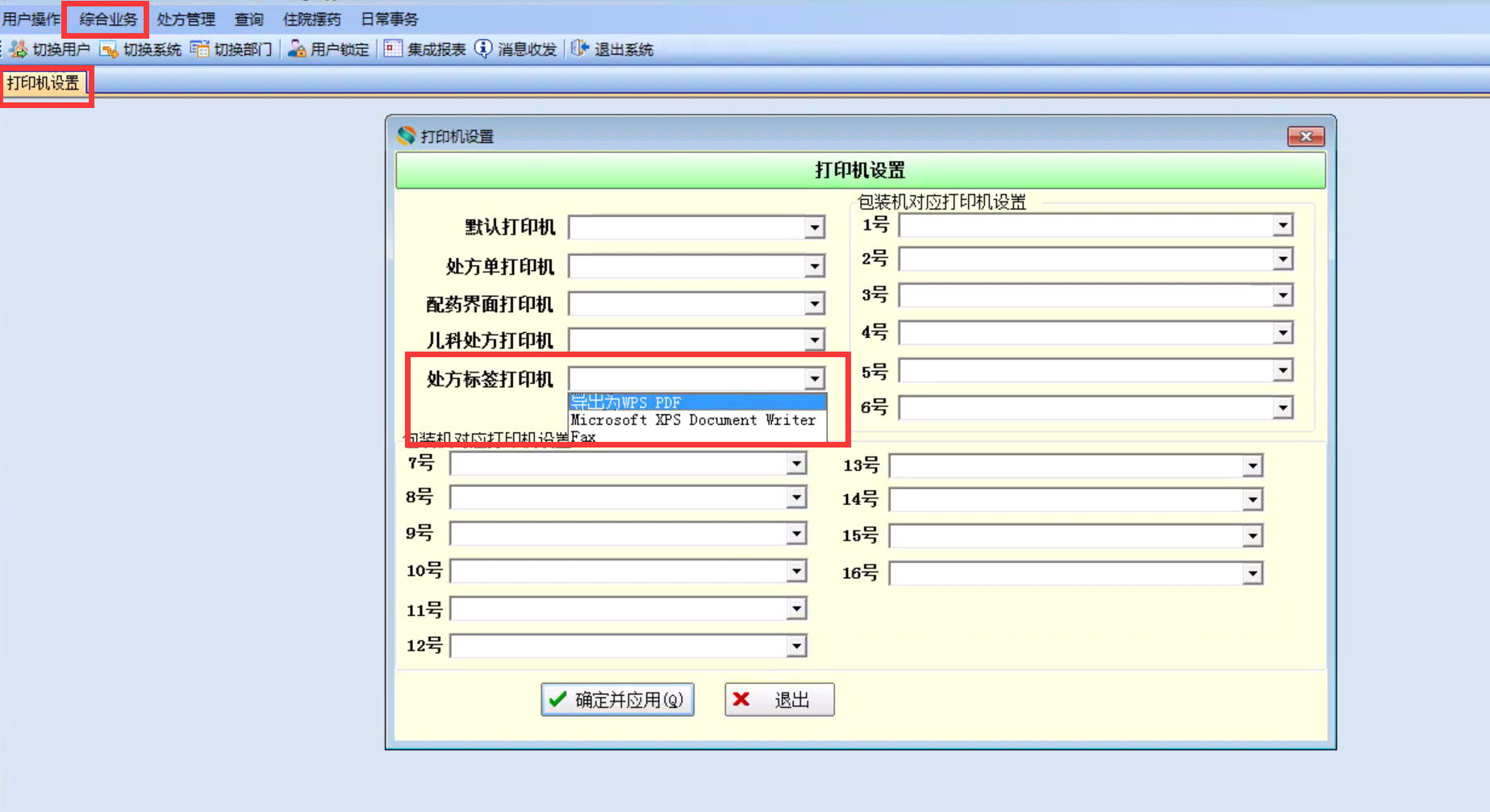Expand the 配药界面打印机 dropdown arrow
Viewport: 1490px width, 812px height.
[x=815, y=304]
